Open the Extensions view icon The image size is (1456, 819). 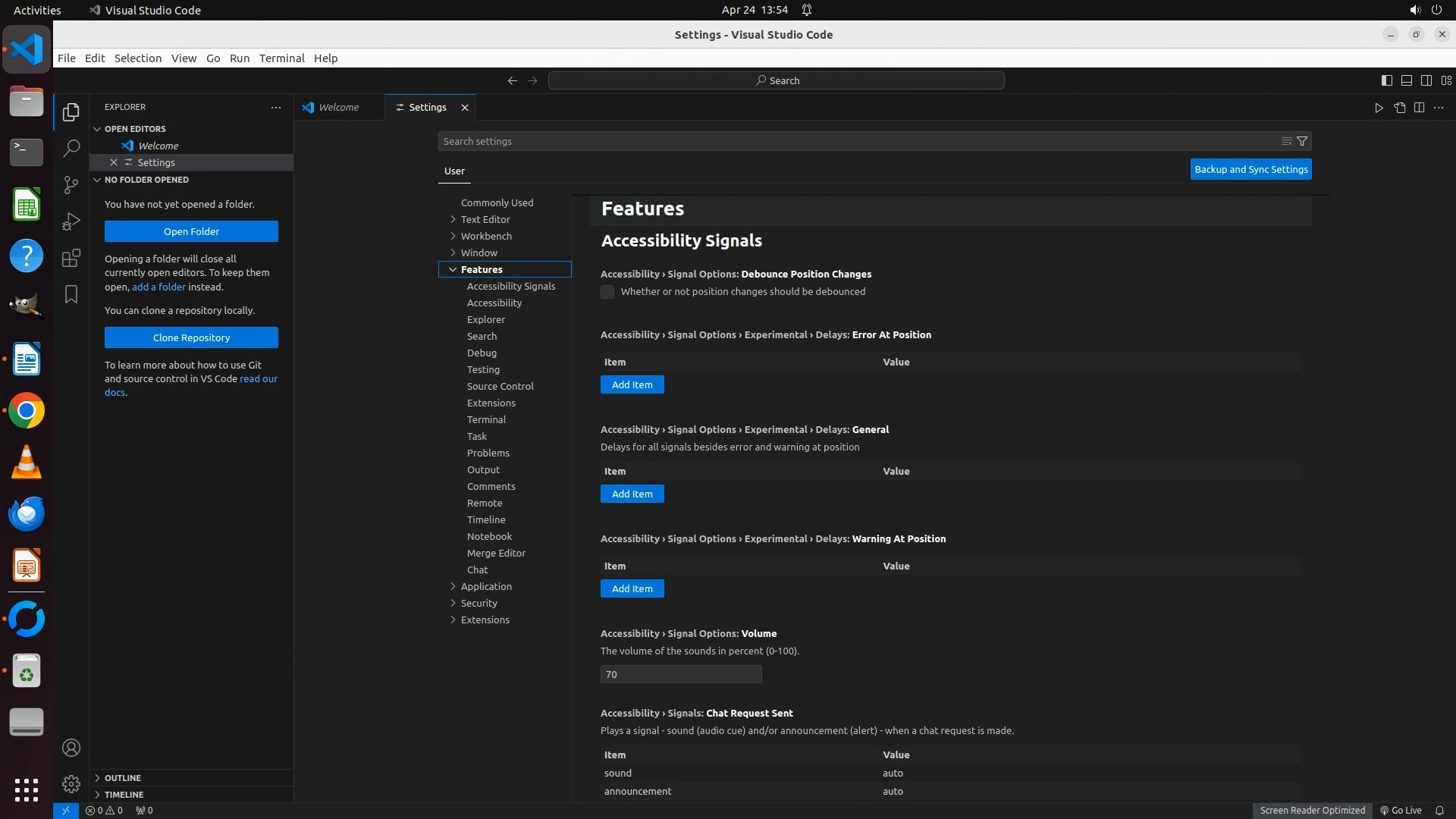(x=71, y=258)
